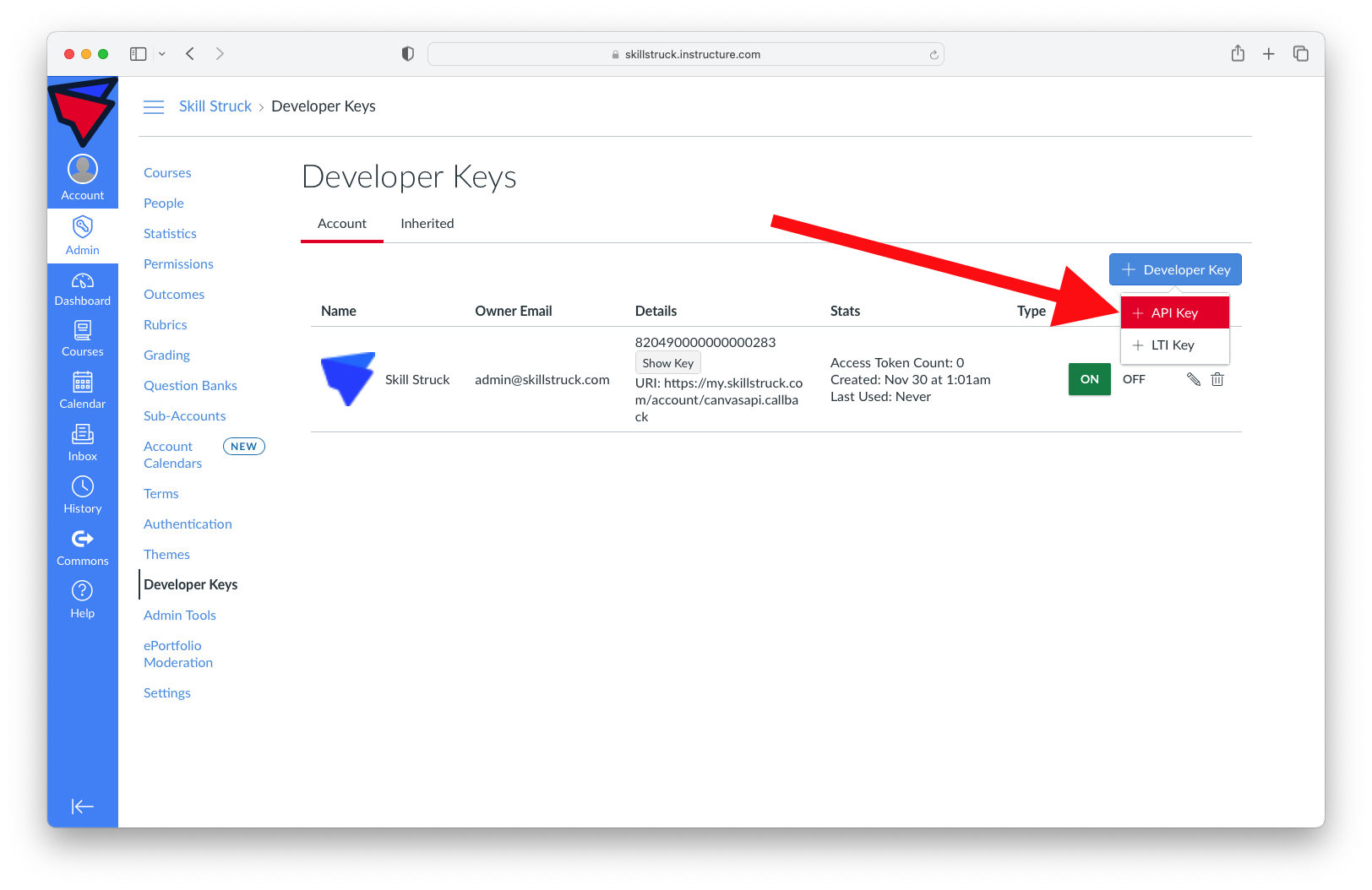
Task: Open the Account menu in global navigation
Action: [83, 178]
